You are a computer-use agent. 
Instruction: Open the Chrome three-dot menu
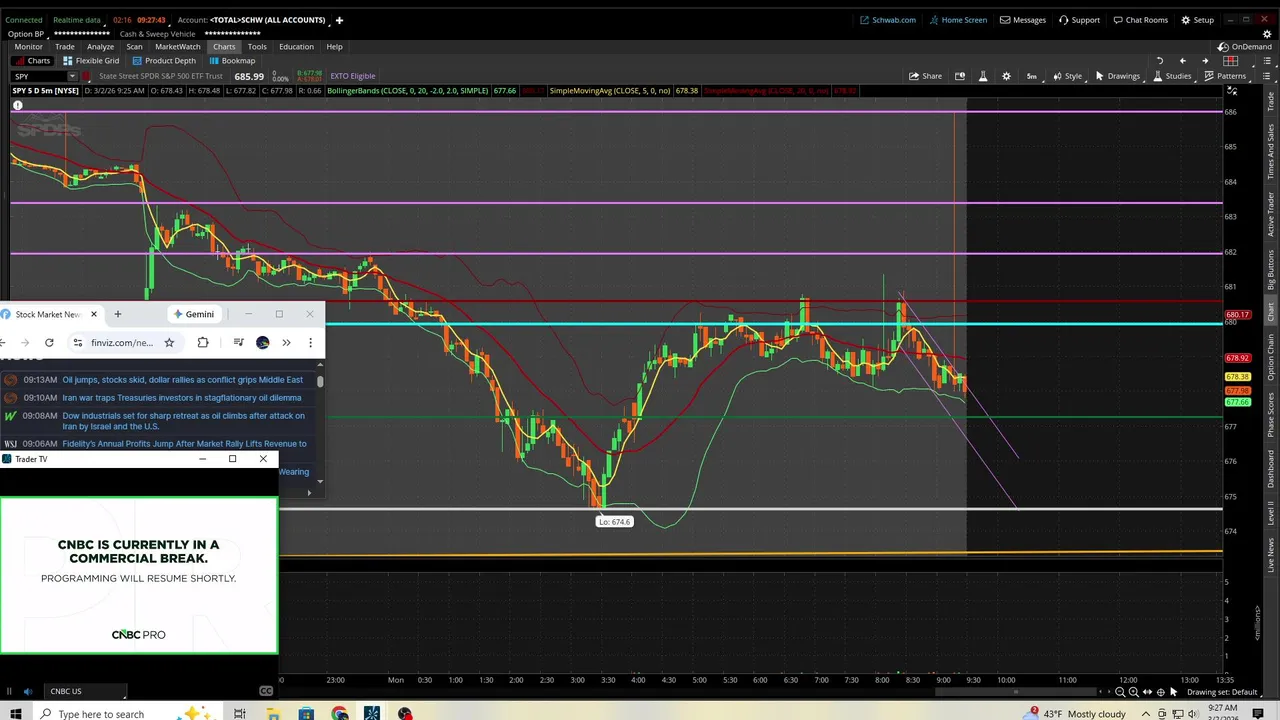[310, 342]
